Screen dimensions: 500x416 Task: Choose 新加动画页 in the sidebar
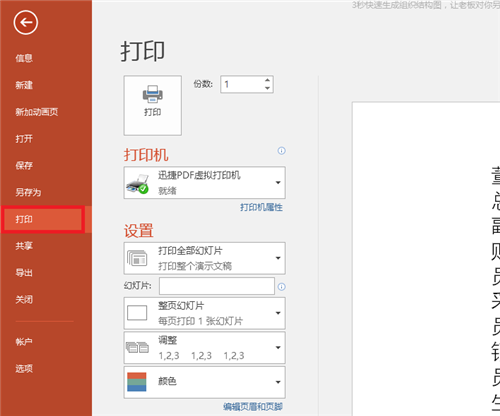[37, 112]
